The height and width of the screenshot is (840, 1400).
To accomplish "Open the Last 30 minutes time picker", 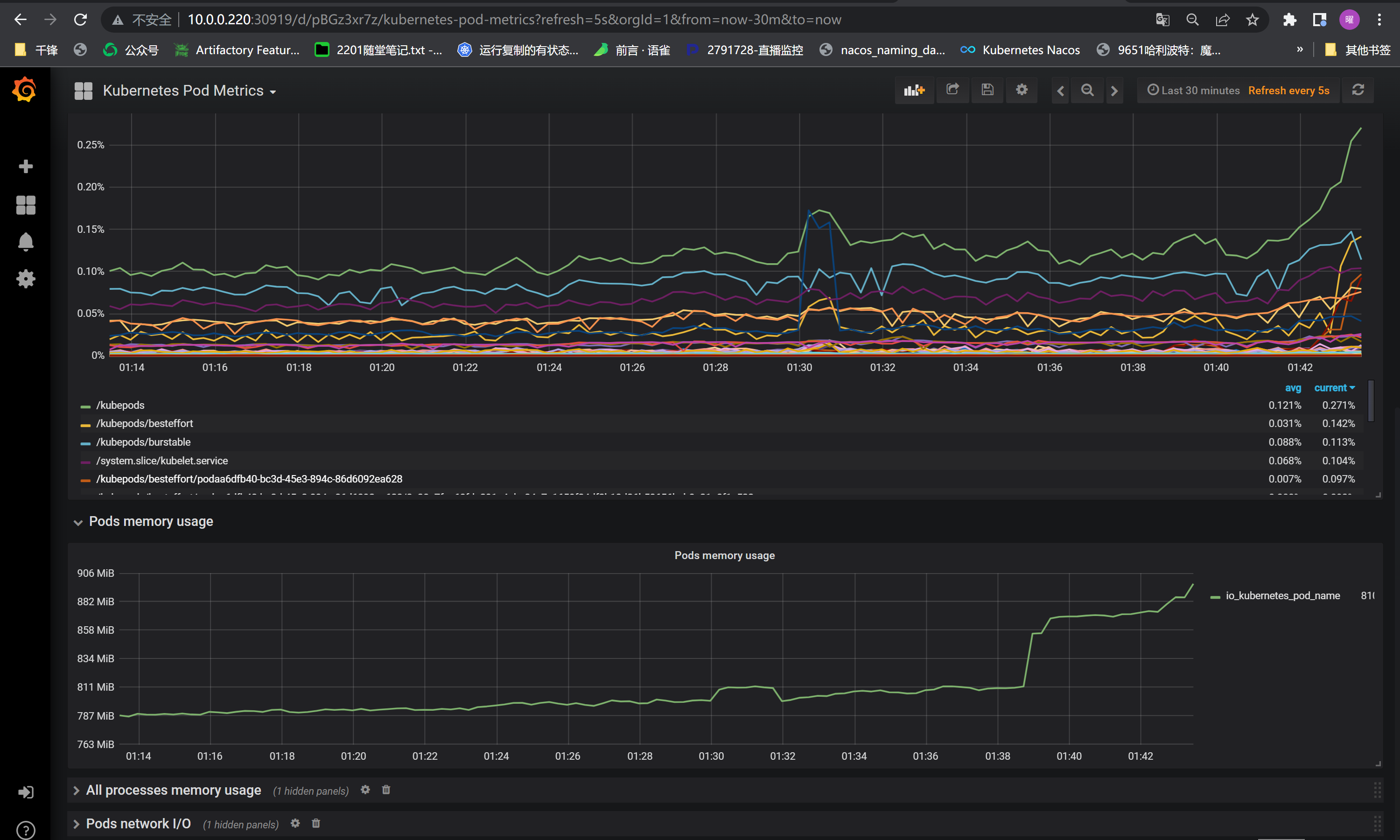I will pos(1193,91).
